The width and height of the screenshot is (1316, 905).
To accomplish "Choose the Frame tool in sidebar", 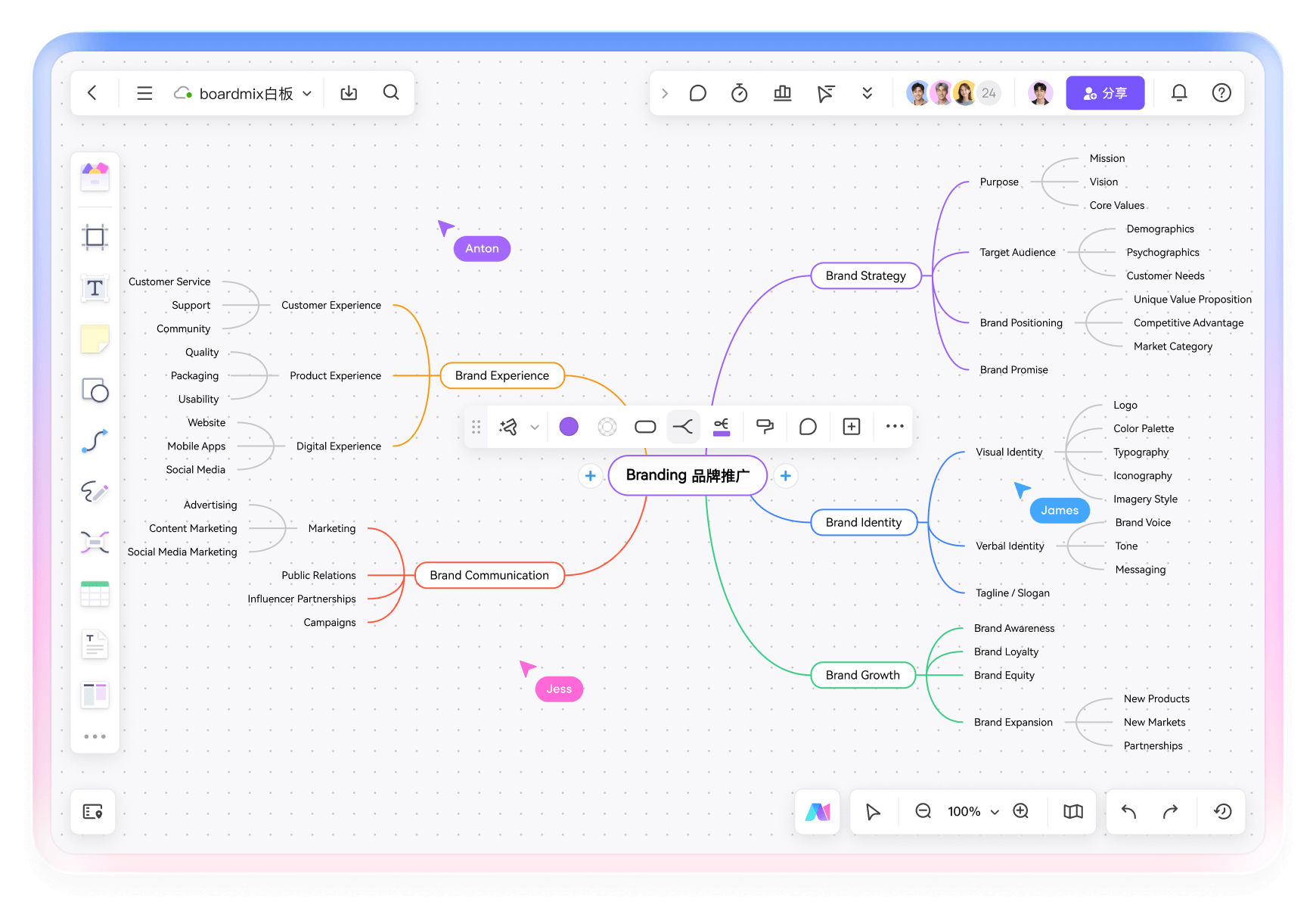I will (95, 237).
